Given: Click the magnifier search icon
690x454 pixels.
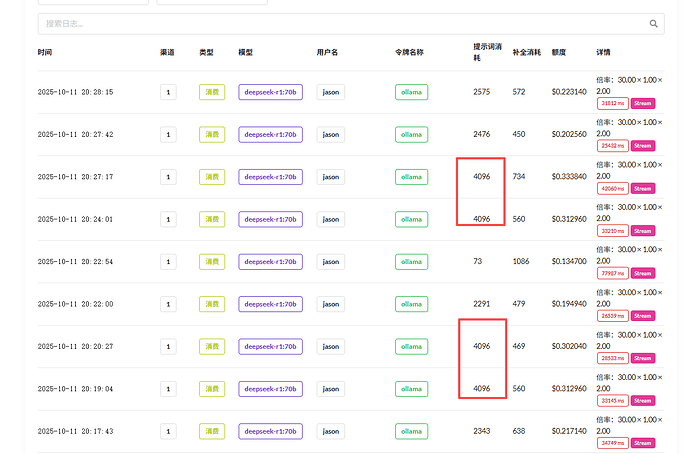Looking at the screenshot, I should click(654, 23).
